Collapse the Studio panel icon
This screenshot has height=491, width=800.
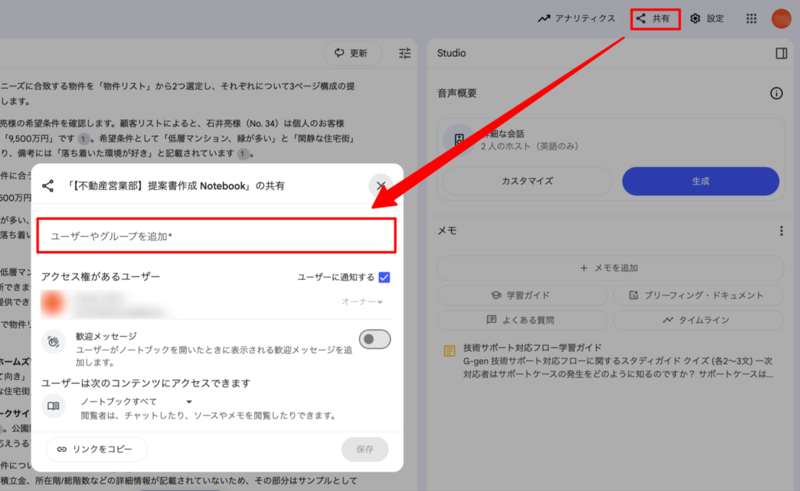[x=781, y=53]
